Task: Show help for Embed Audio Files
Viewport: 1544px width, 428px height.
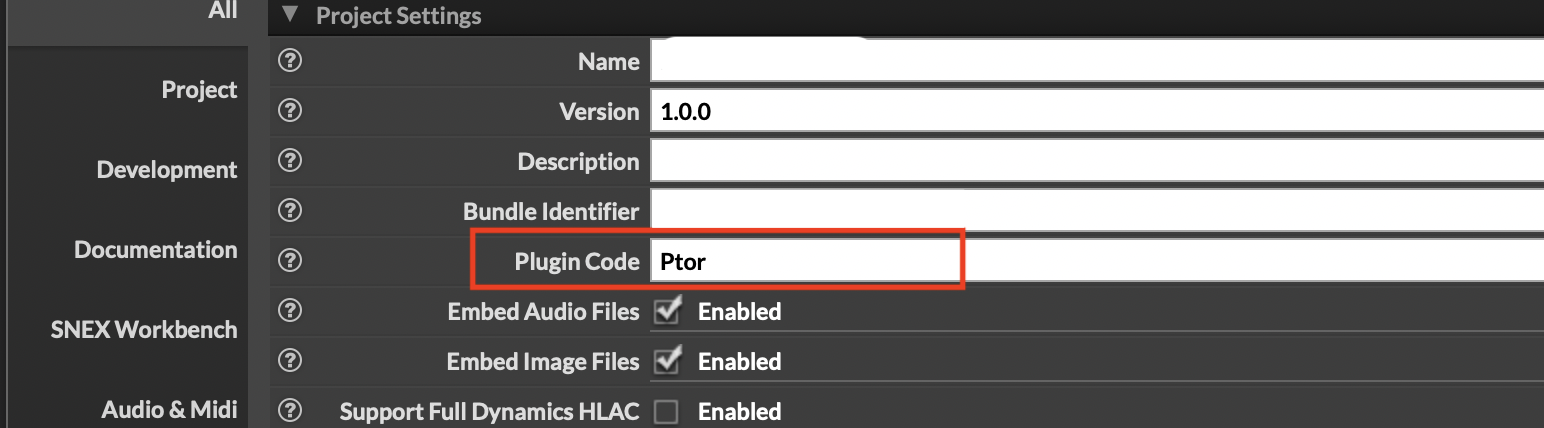Action: point(290,311)
